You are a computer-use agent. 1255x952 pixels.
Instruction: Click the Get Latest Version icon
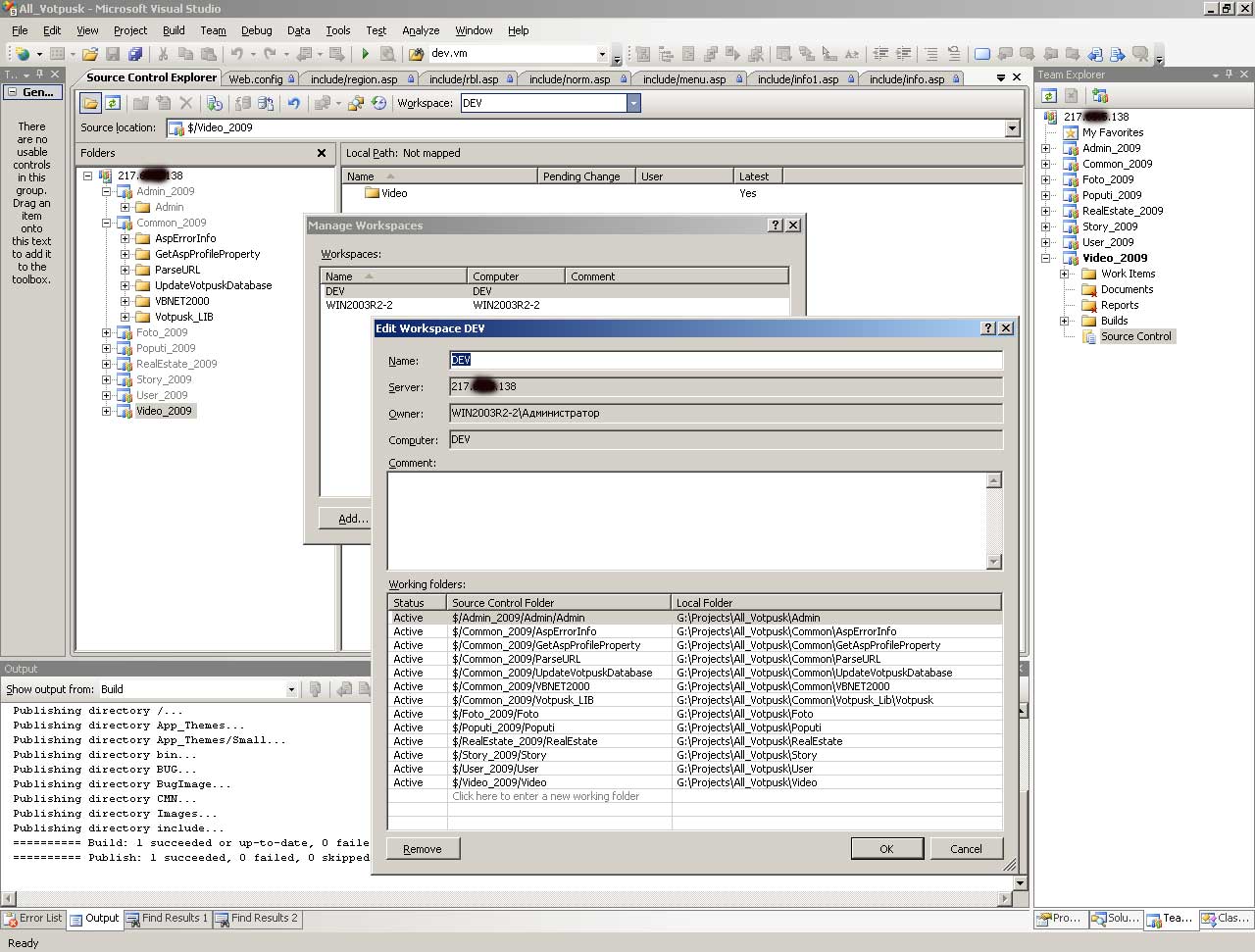coord(215,103)
